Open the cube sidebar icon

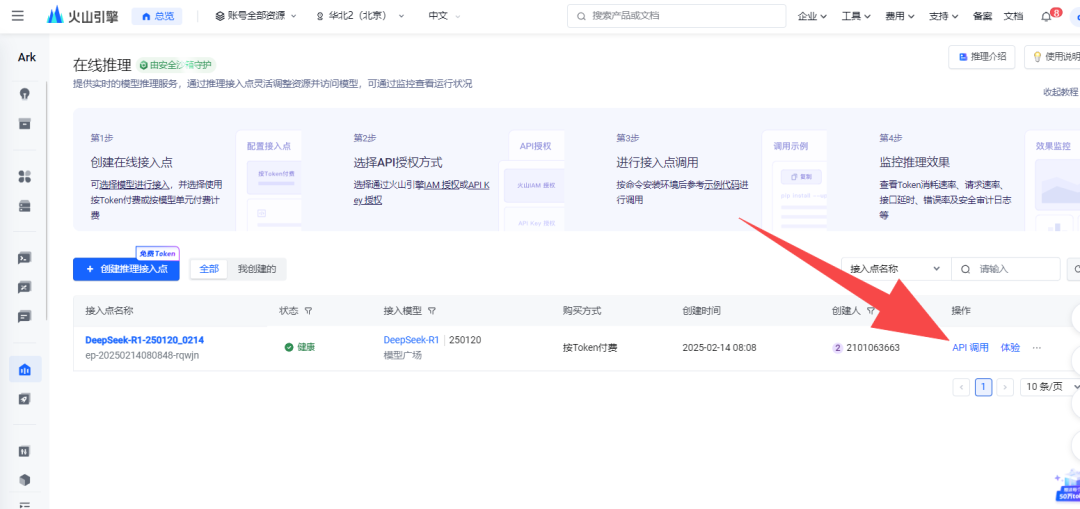25,479
